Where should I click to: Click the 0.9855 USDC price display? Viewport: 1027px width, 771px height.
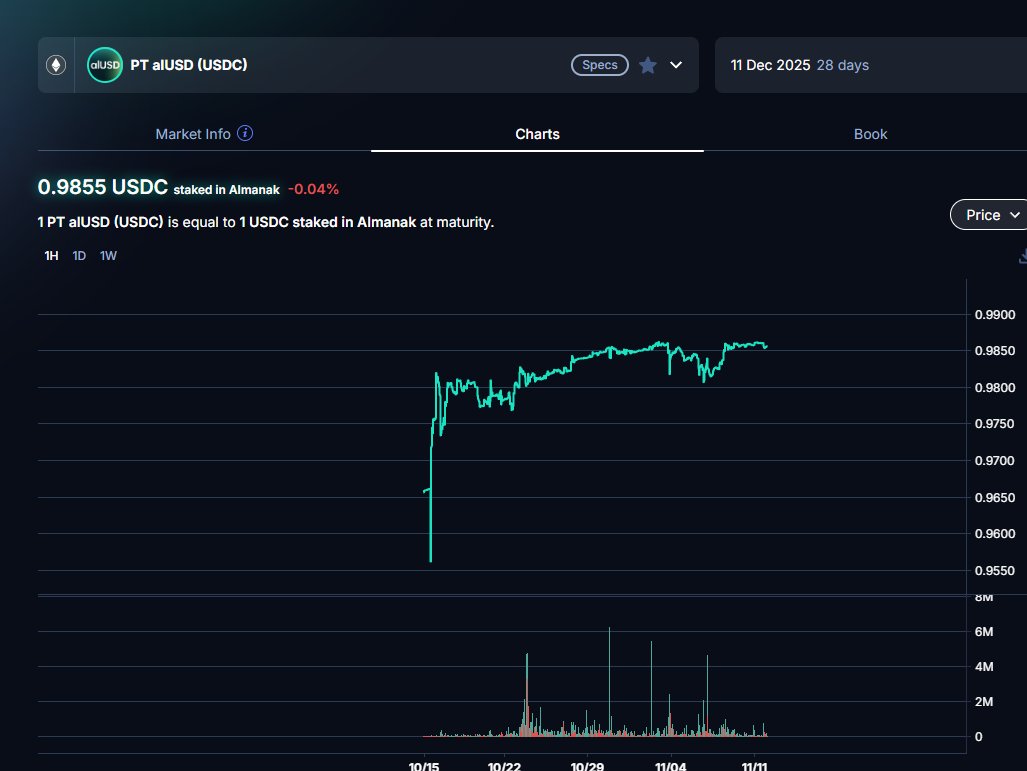pyautogui.click(x=102, y=187)
